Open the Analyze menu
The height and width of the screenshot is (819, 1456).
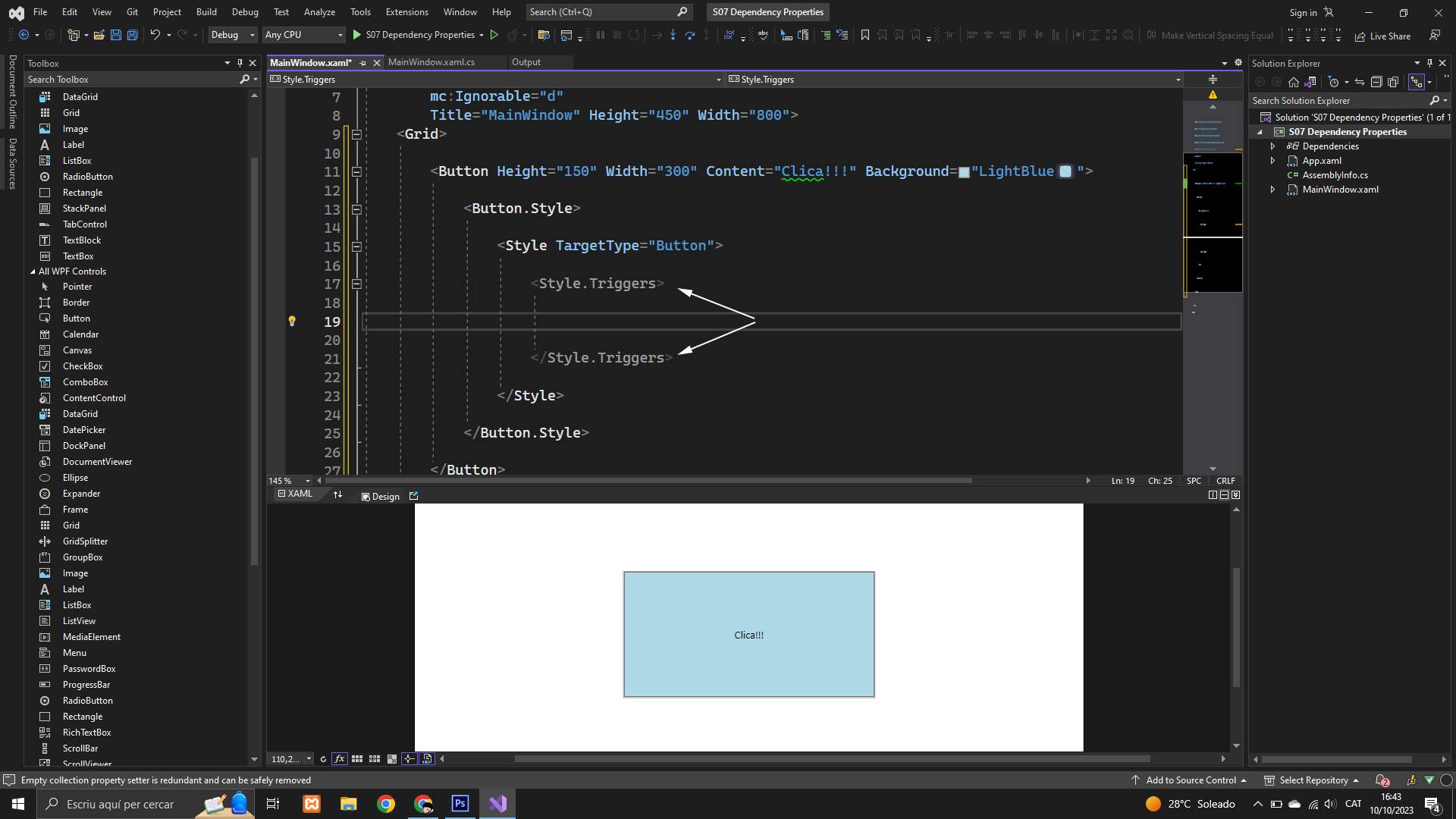319,12
